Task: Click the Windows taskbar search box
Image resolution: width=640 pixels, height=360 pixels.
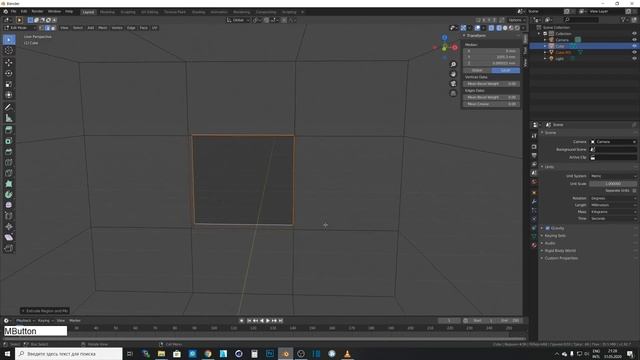Action: pyautogui.click(x=69, y=353)
